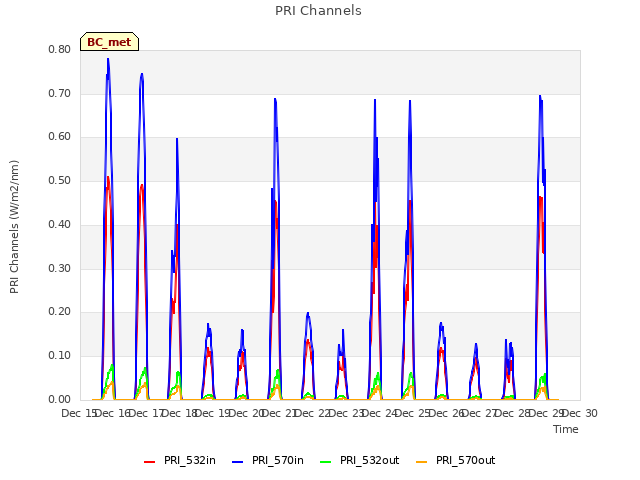Click the 0.30 y-axis tick label
Image resolution: width=640 pixels, height=480 pixels.
[x=60, y=269]
